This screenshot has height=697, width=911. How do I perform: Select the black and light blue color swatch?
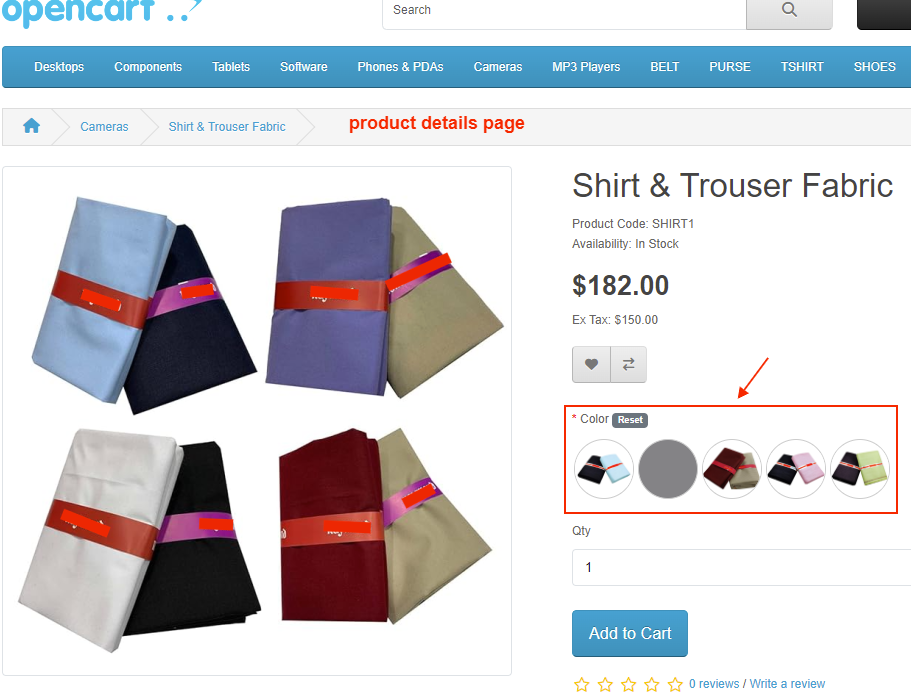click(604, 469)
